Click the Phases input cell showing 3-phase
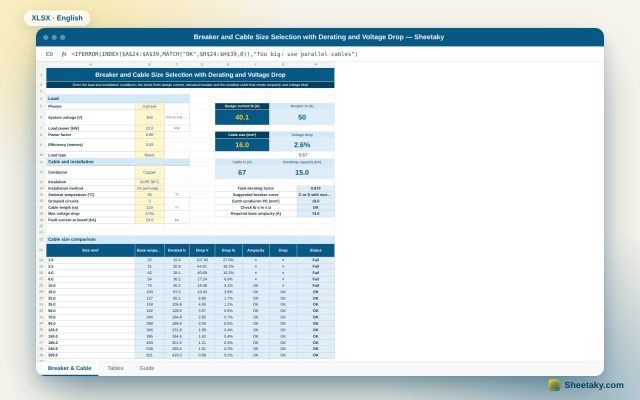640x400 pixels. point(149,106)
